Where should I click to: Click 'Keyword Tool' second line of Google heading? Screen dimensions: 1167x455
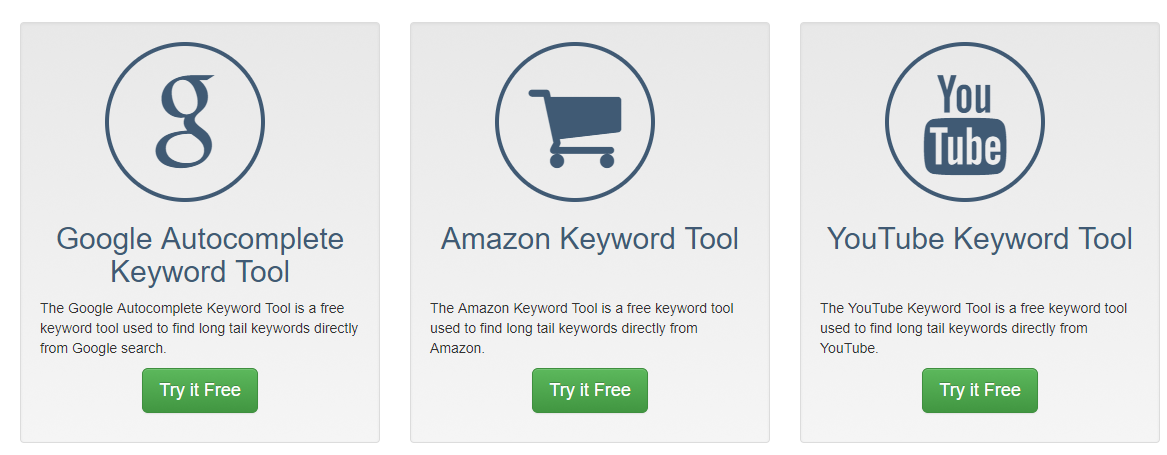coord(199,272)
